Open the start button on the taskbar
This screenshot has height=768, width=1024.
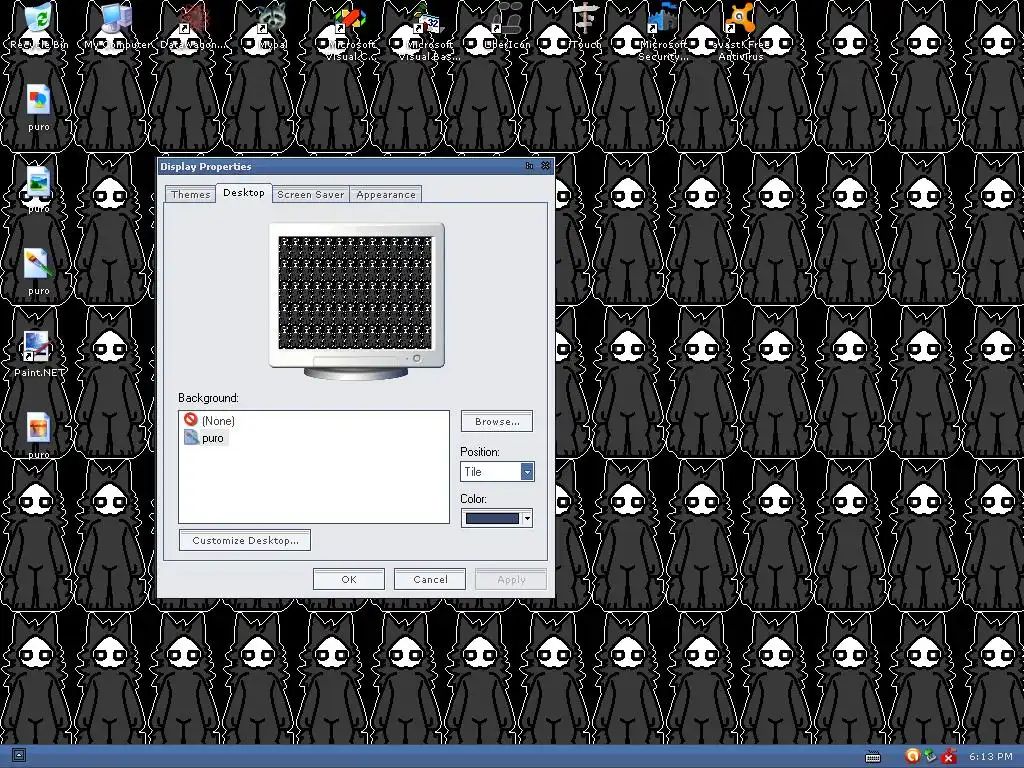coord(18,756)
